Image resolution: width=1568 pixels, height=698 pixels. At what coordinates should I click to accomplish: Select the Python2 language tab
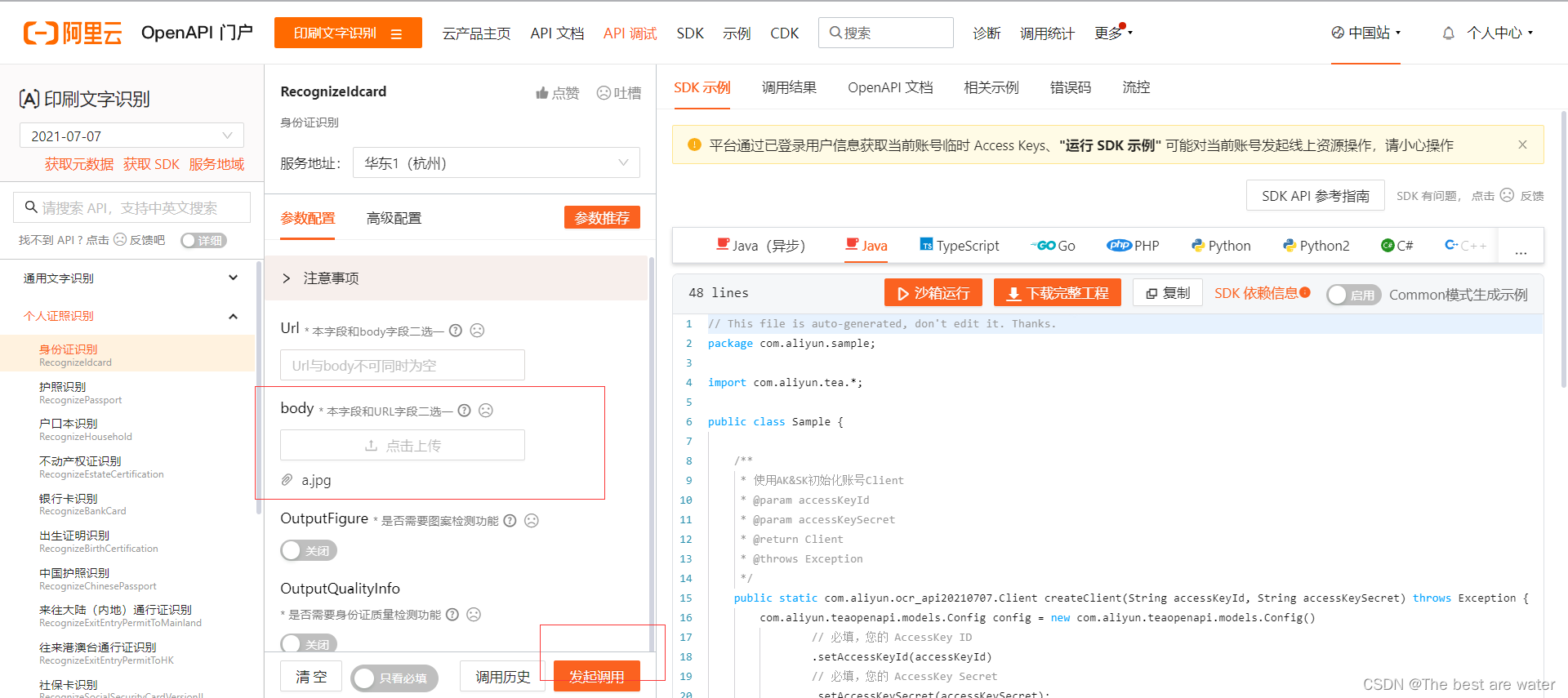pos(1316,246)
